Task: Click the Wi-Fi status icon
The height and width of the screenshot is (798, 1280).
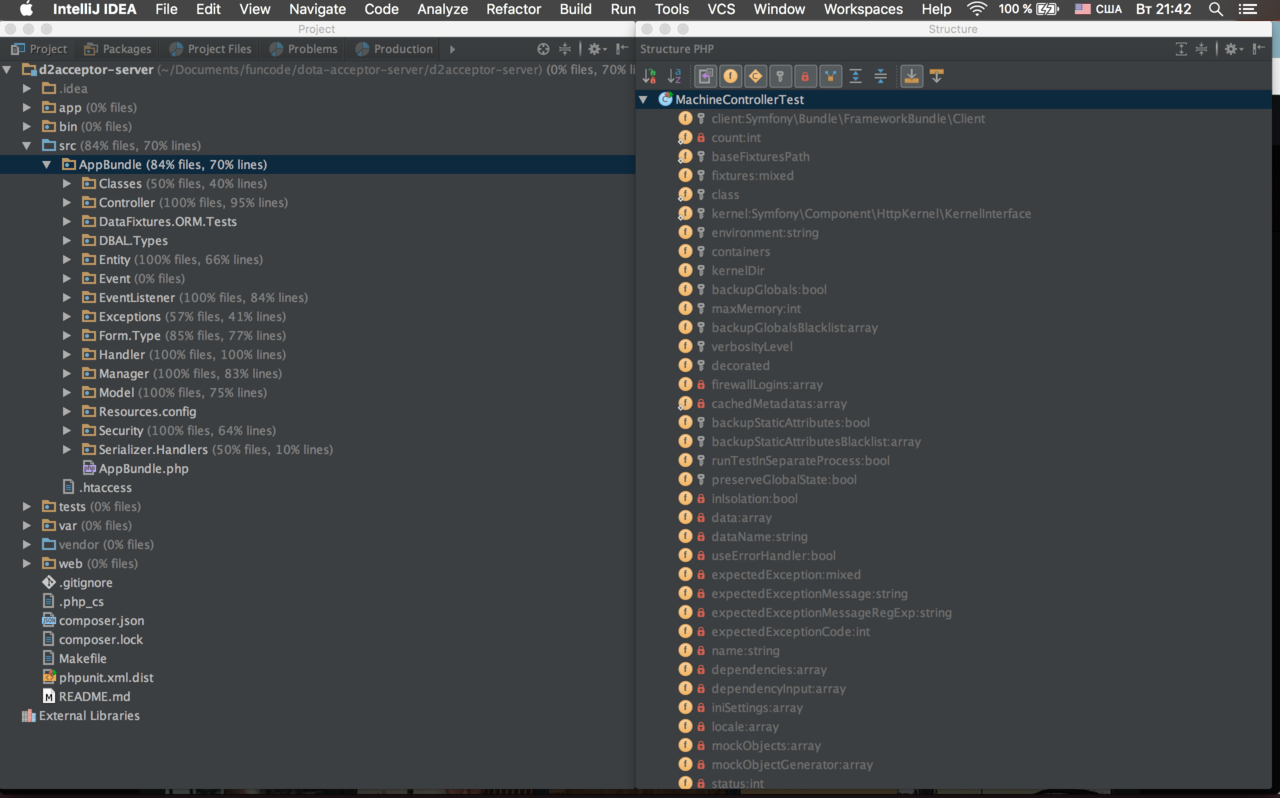Action: [977, 9]
